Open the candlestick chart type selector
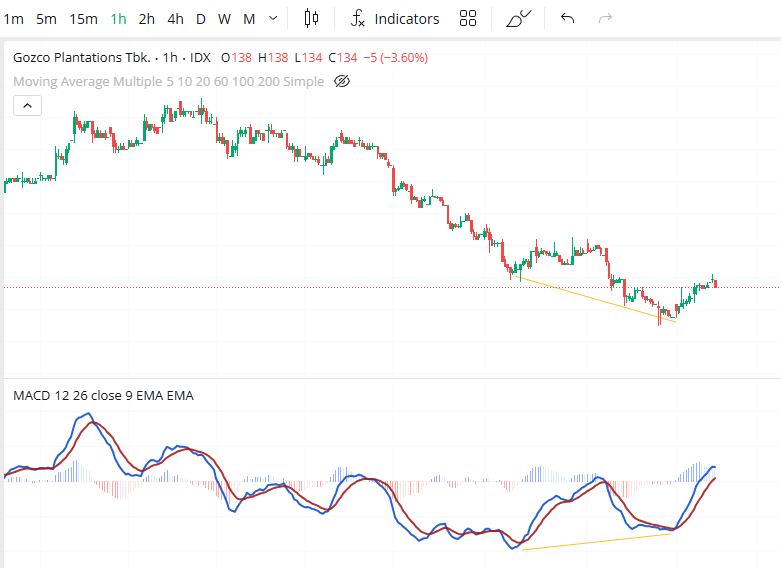The image size is (781, 568). (311, 18)
